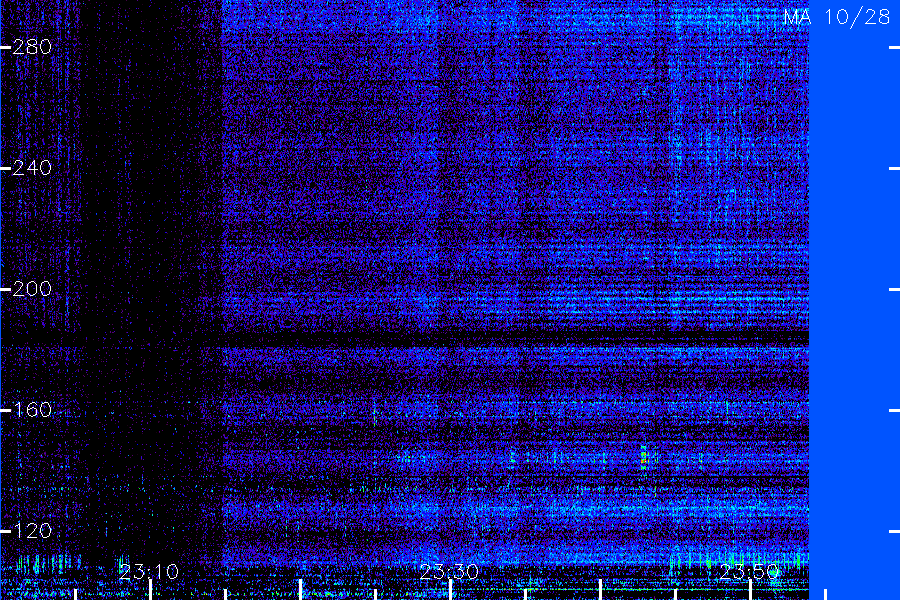Click the 23:50 time axis label
The image size is (900, 600).
click(x=749, y=572)
